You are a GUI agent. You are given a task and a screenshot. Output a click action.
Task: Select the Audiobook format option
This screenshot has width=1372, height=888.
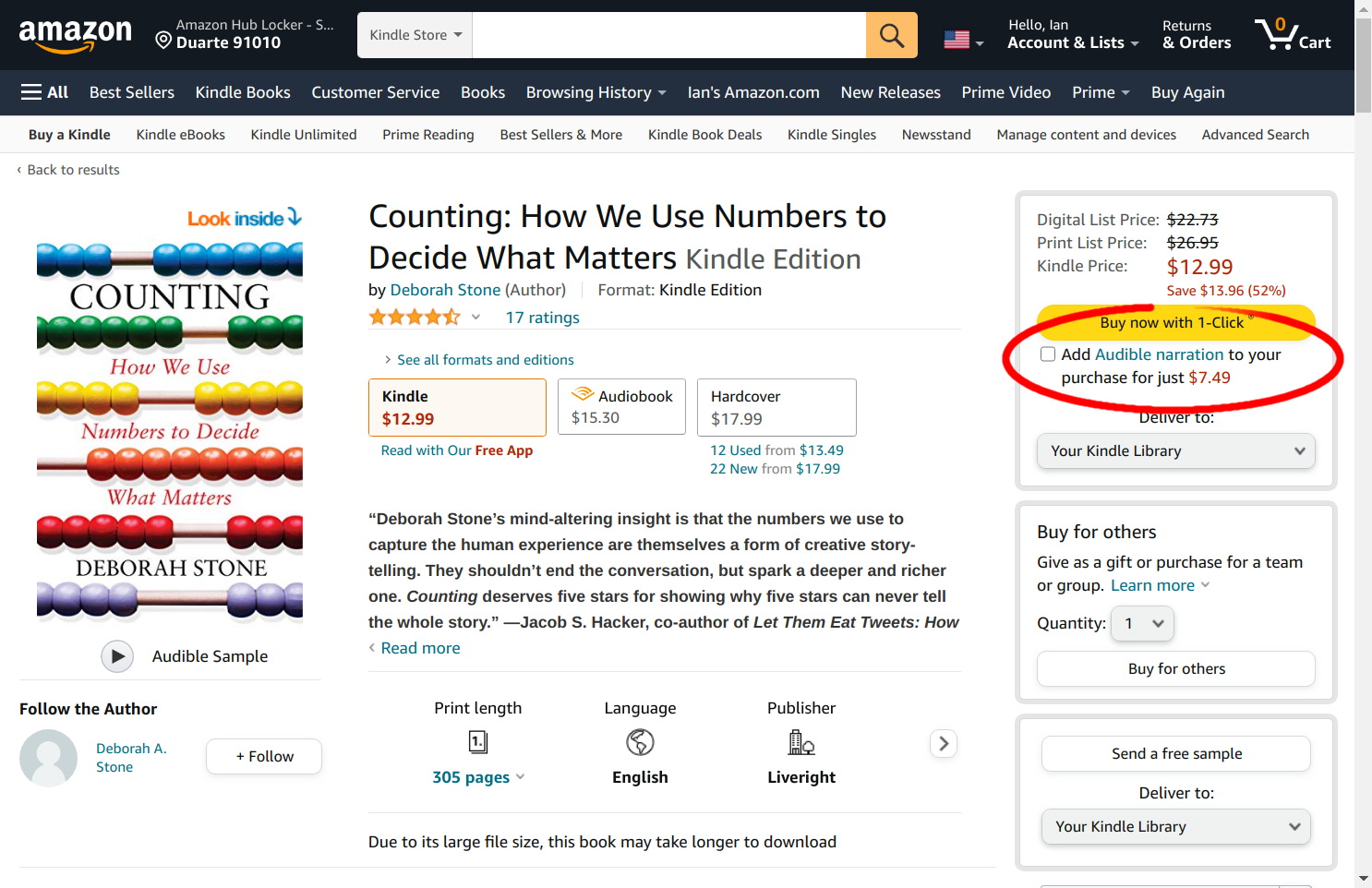622,406
